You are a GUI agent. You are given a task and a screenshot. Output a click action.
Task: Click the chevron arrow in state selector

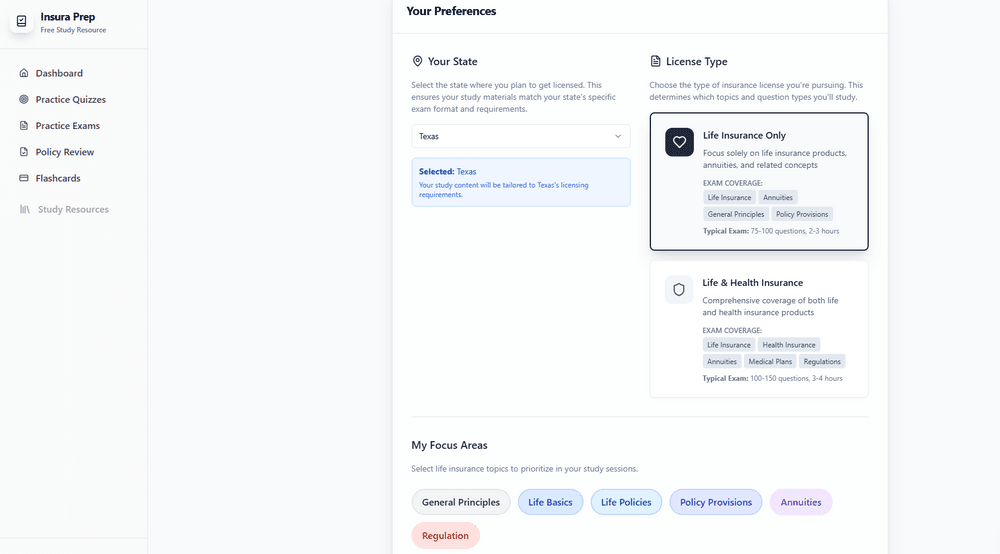point(618,136)
